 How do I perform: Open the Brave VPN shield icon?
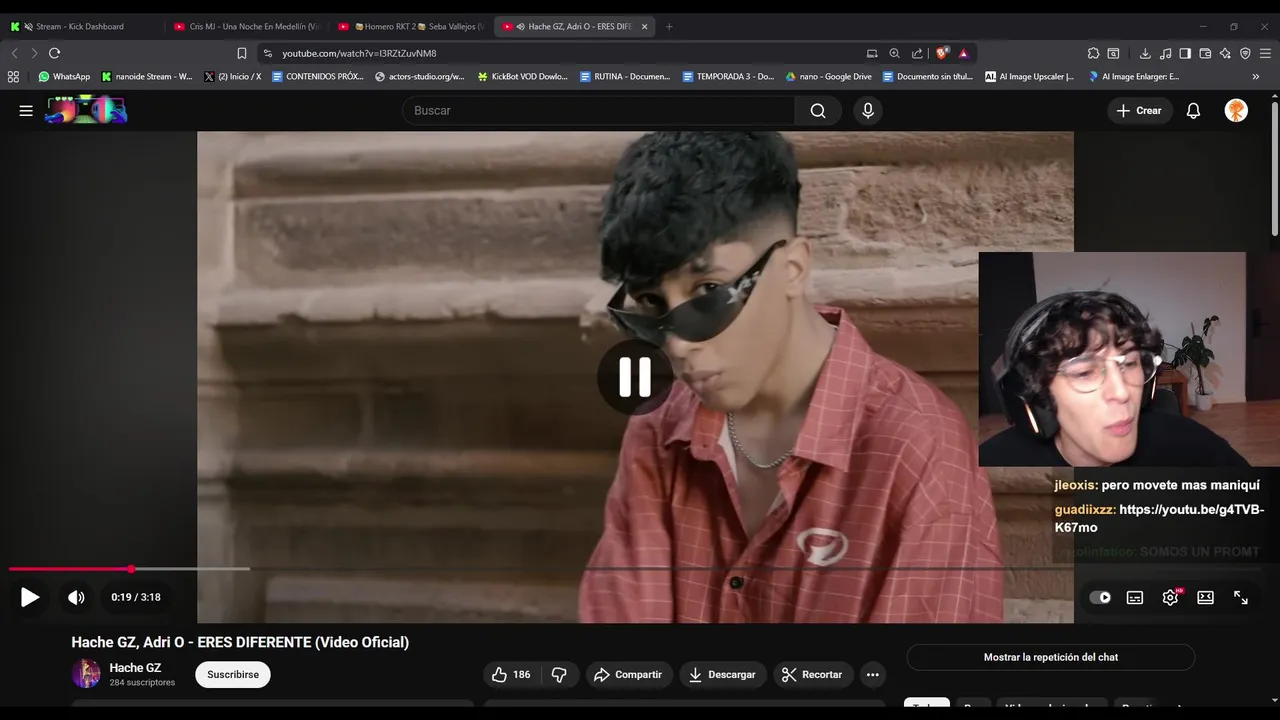point(1245,53)
